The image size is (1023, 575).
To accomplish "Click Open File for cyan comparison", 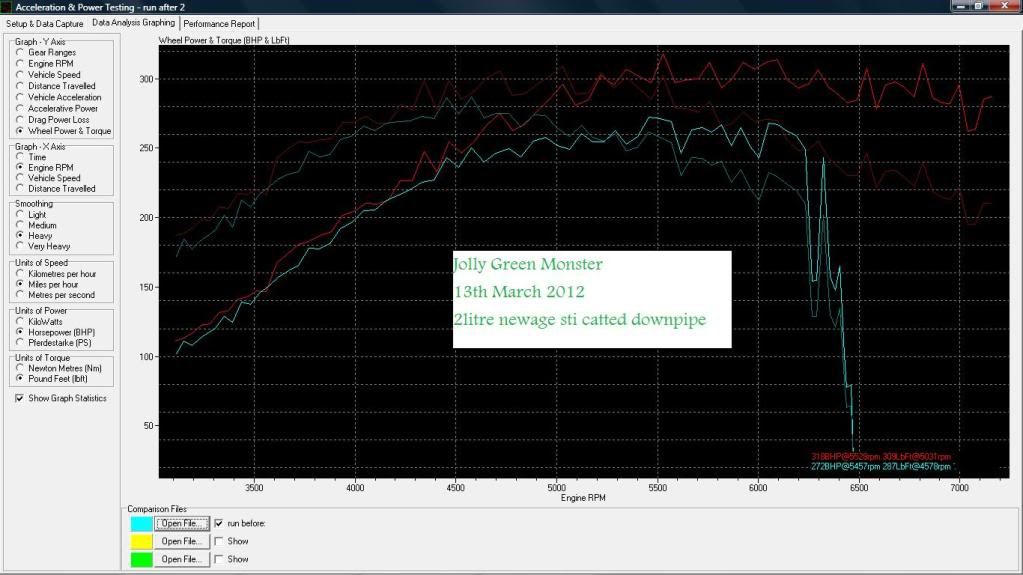I will [x=182, y=523].
